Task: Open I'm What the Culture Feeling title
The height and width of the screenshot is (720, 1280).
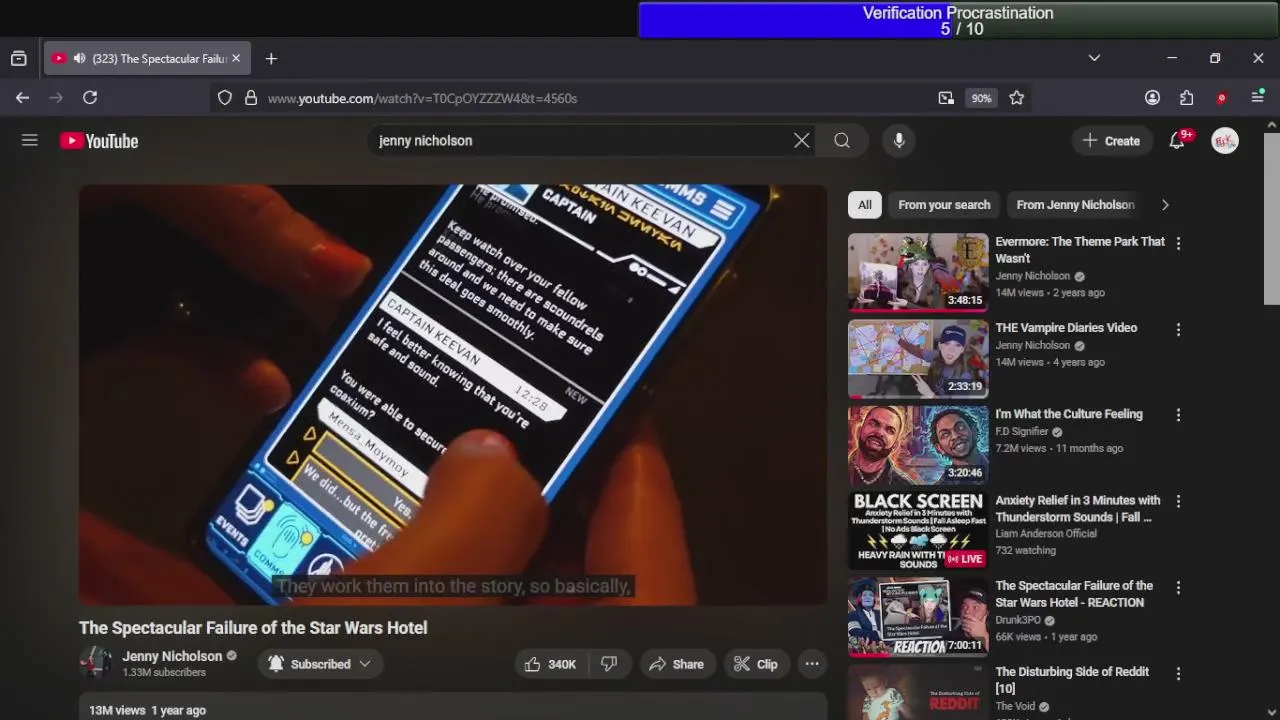Action: tap(1068, 414)
